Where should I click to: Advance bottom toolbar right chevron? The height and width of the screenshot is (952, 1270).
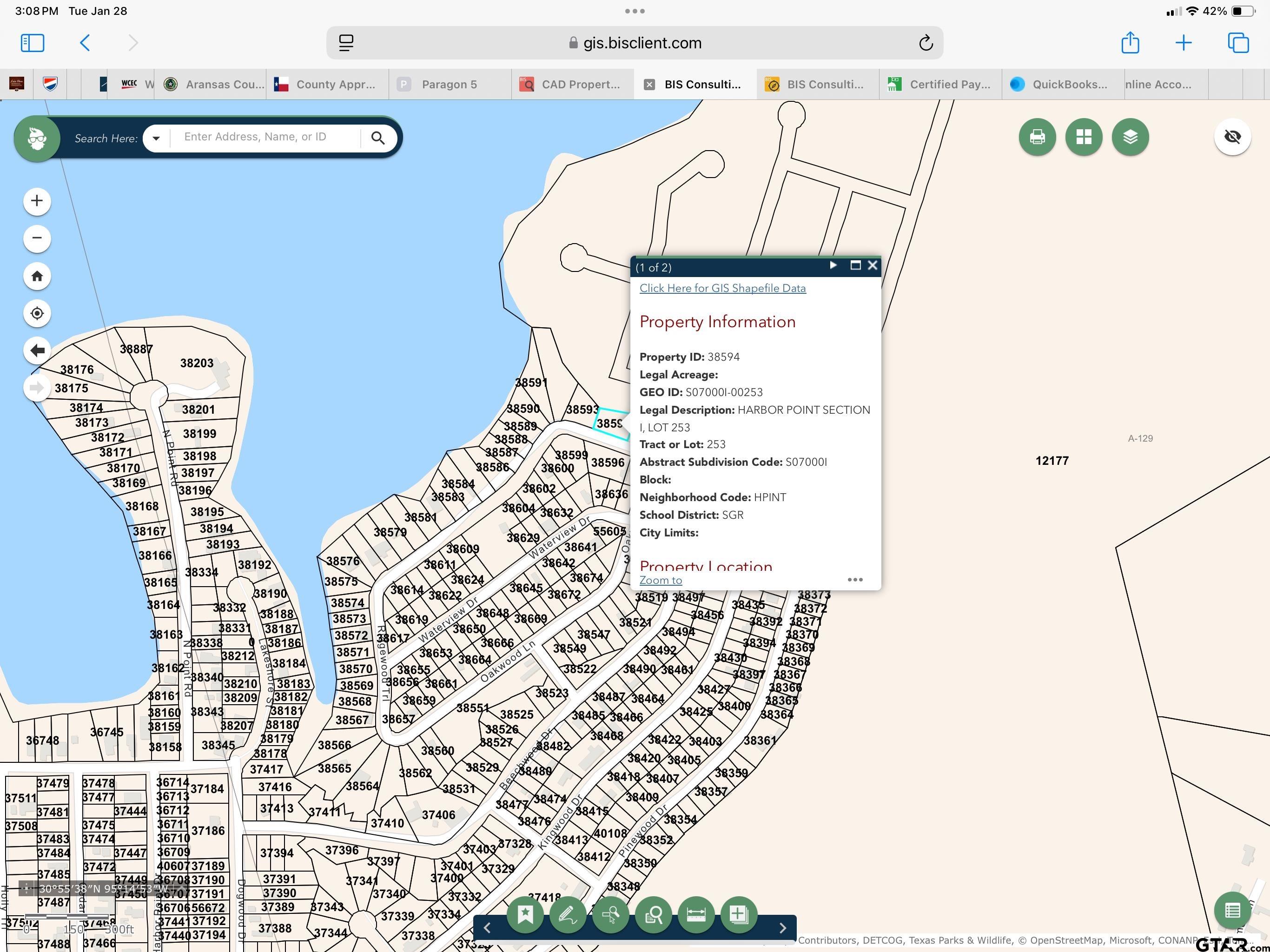coord(782,928)
